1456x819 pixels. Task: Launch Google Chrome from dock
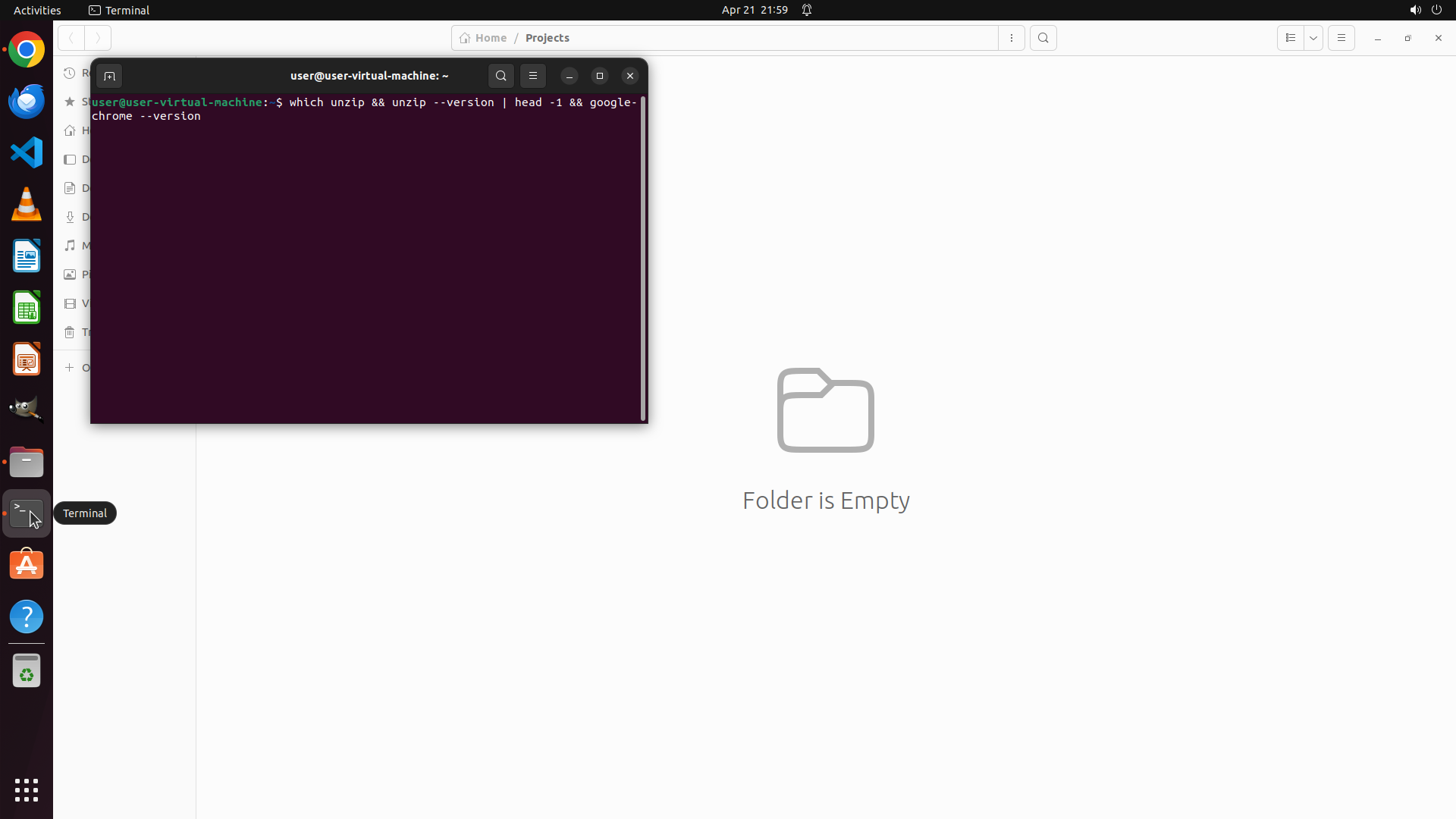coord(27,50)
